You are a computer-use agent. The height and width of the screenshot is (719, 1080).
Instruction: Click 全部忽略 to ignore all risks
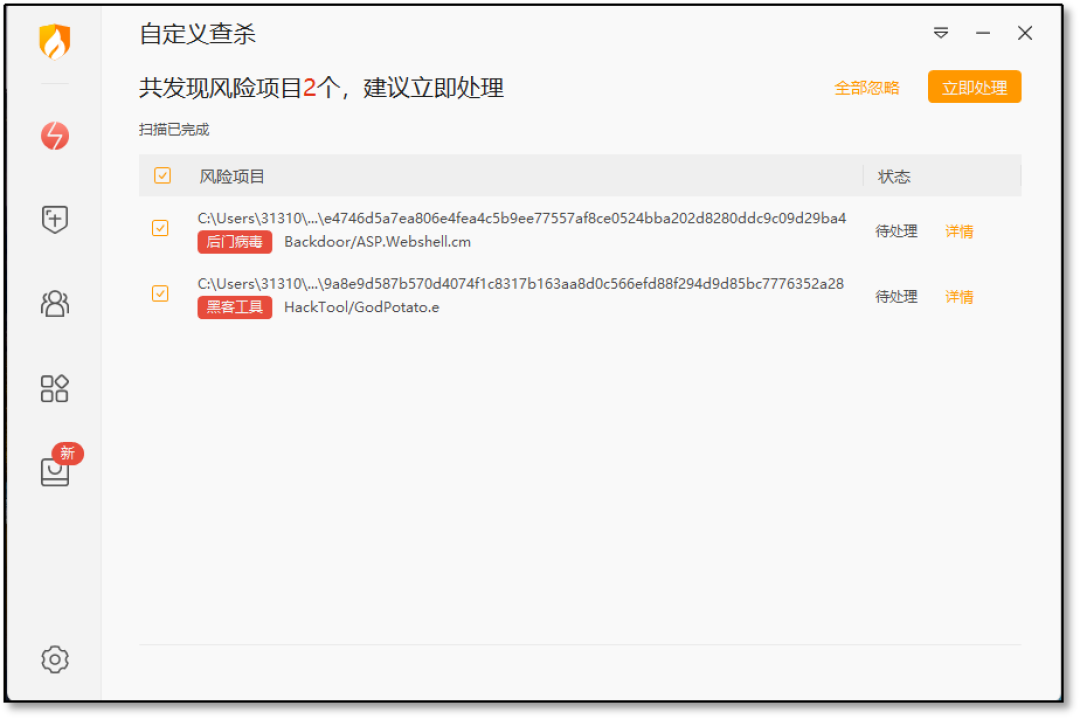point(866,88)
